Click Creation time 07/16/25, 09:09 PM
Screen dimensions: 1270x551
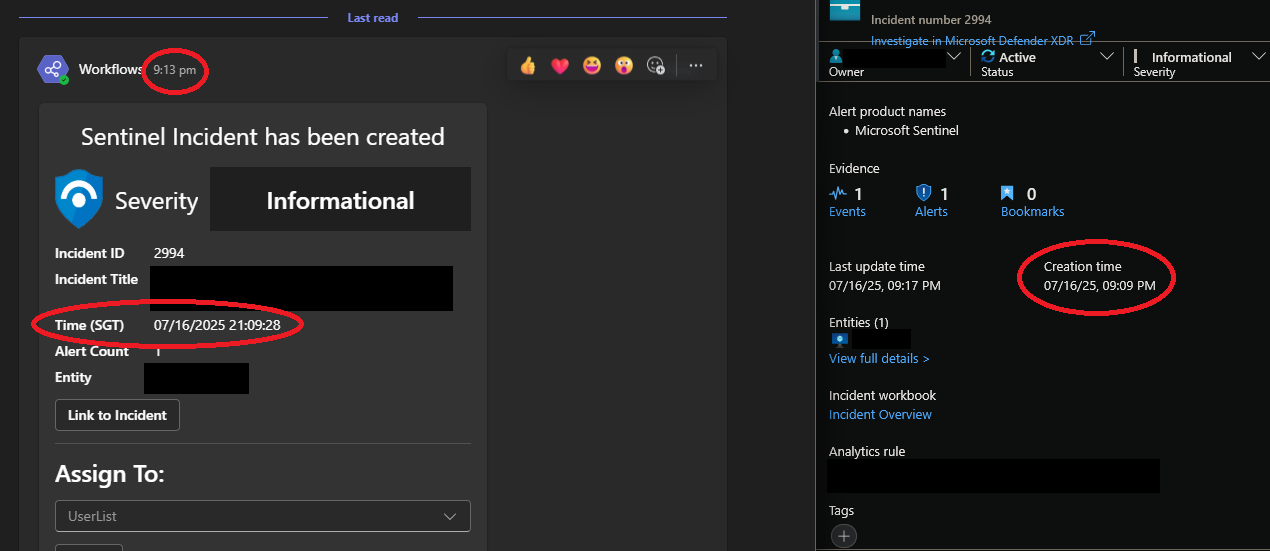click(1099, 285)
